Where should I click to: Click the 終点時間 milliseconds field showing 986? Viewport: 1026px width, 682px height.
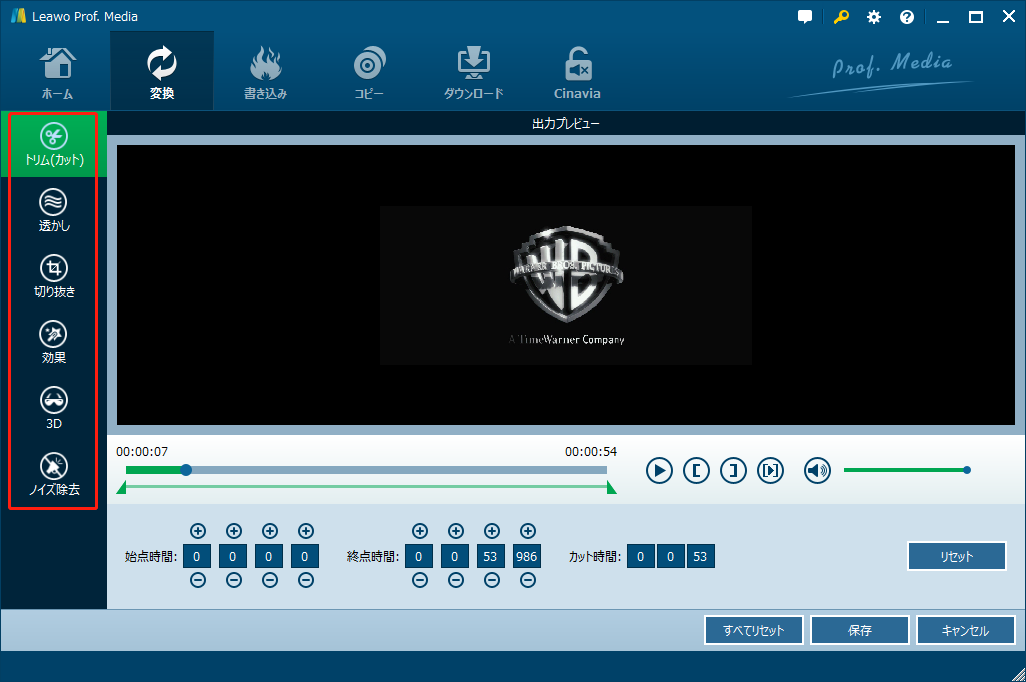point(526,556)
